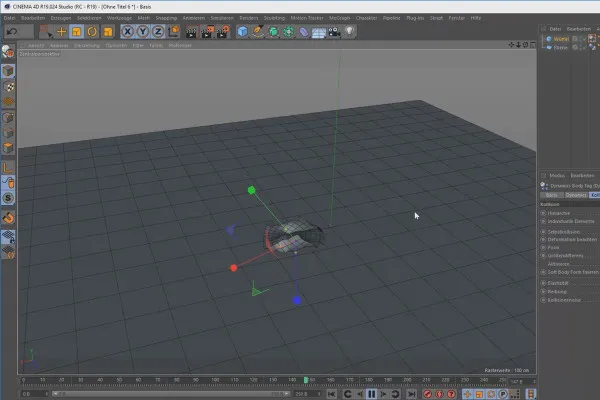Toggle Autokeying red button

(x=440, y=394)
